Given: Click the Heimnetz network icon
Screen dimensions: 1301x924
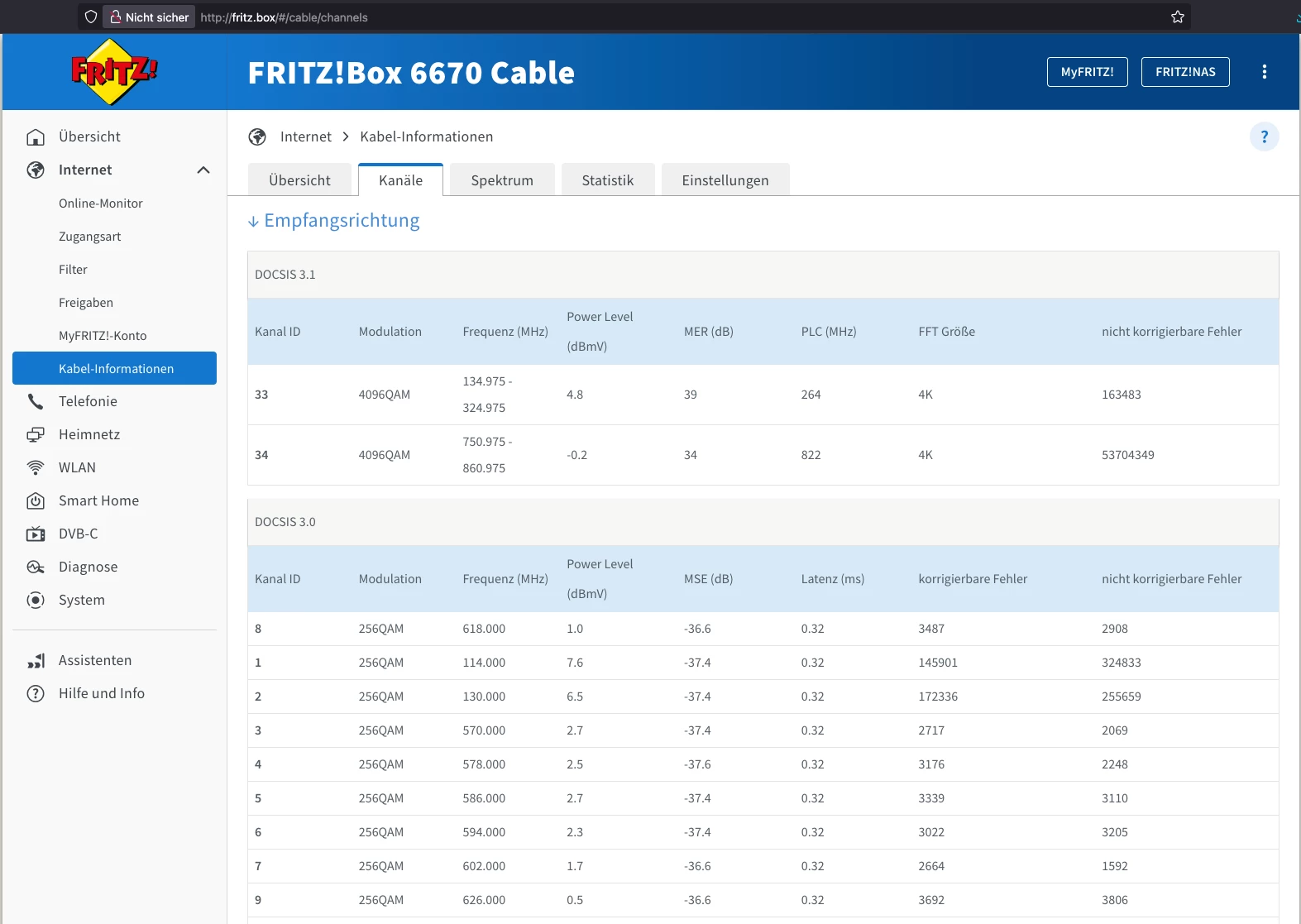Looking at the screenshot, I should 36,434.
